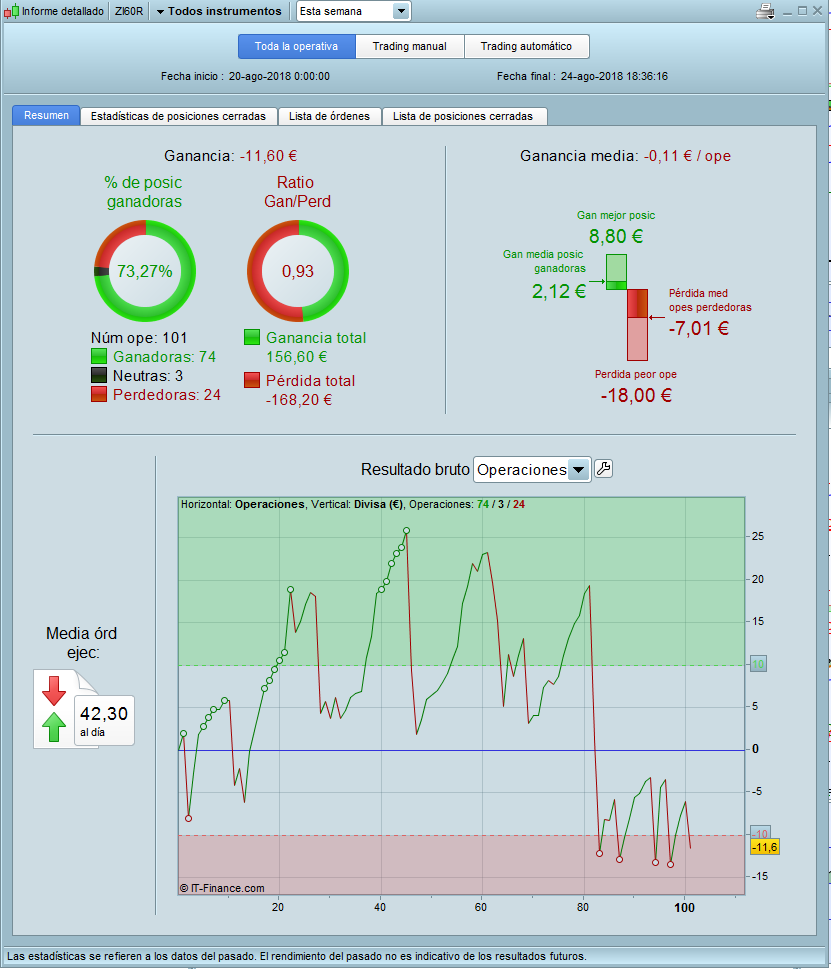Click the Fecha final date text
The width and height of the screenshot is (831, 969).
point(583,76)
